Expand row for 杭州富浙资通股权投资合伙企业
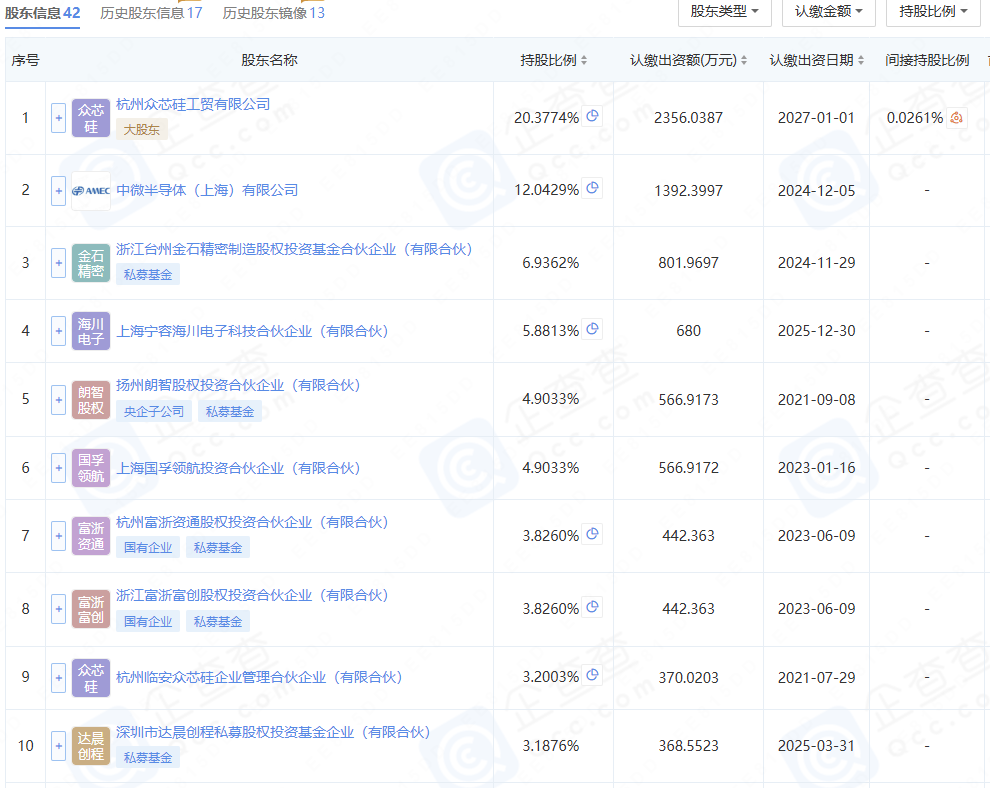 tap(59, 536)
